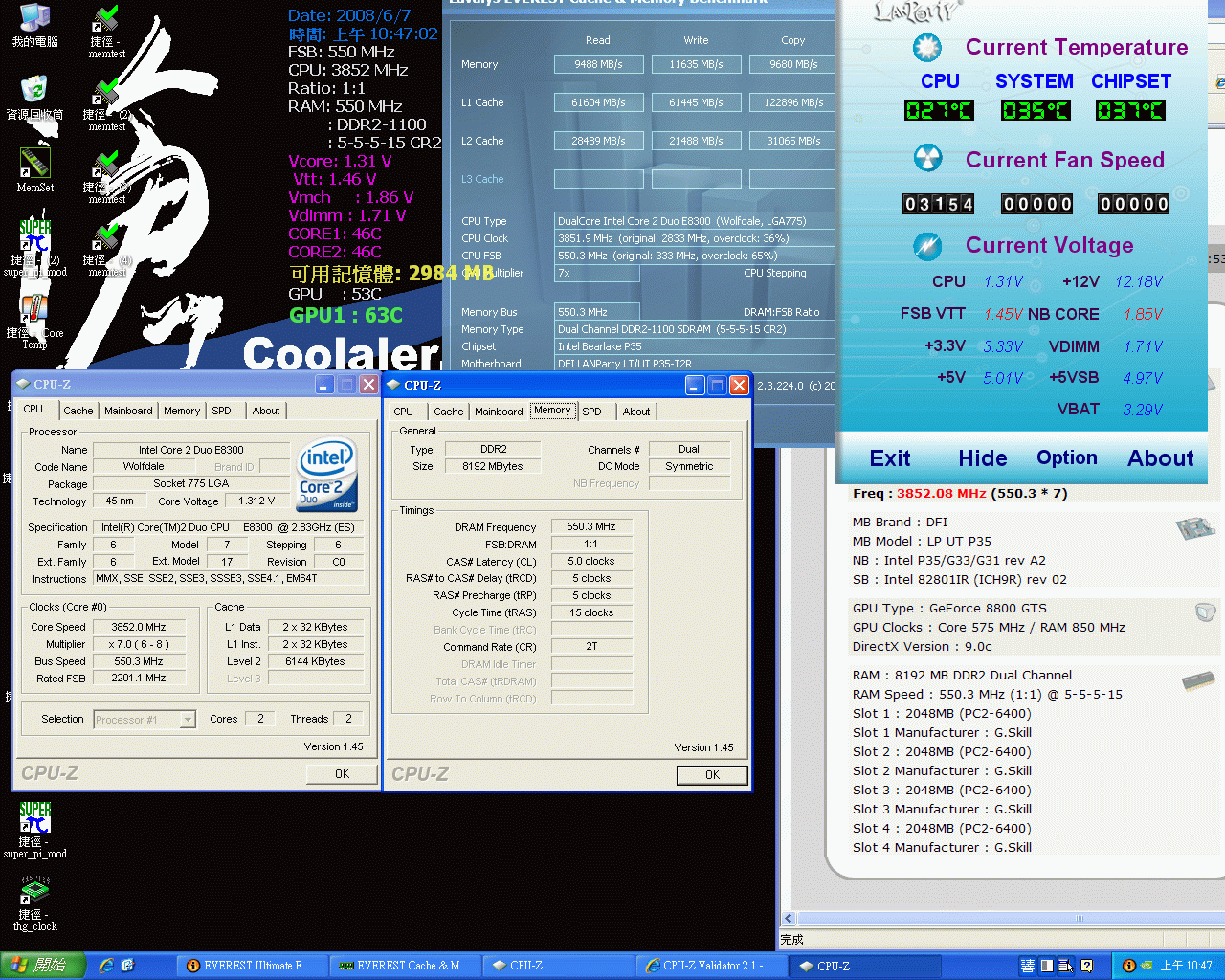Image resolution: width=1225 pixels, height=980 pixels.
Task: Click the Command Rate value 2T
Action: 591,647
